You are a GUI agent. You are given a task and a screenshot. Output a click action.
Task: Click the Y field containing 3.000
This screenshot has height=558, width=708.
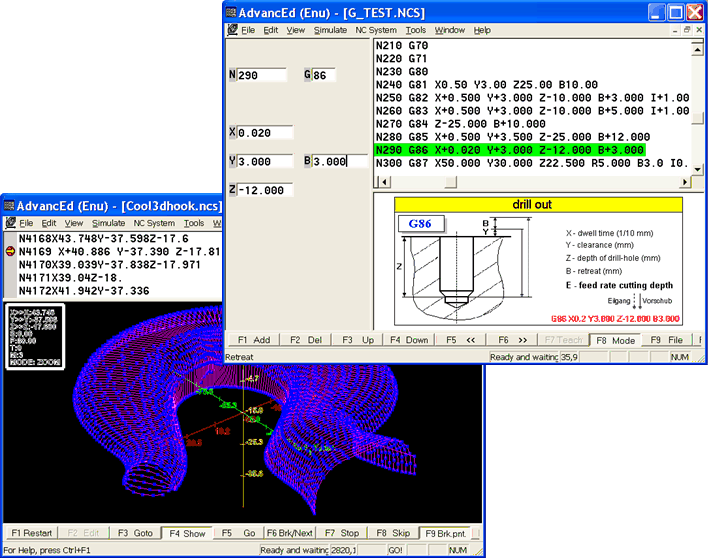[x=265, y=162]
